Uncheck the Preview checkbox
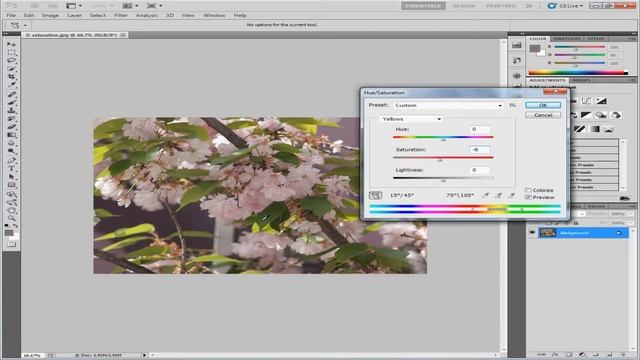 click(528, 198)
